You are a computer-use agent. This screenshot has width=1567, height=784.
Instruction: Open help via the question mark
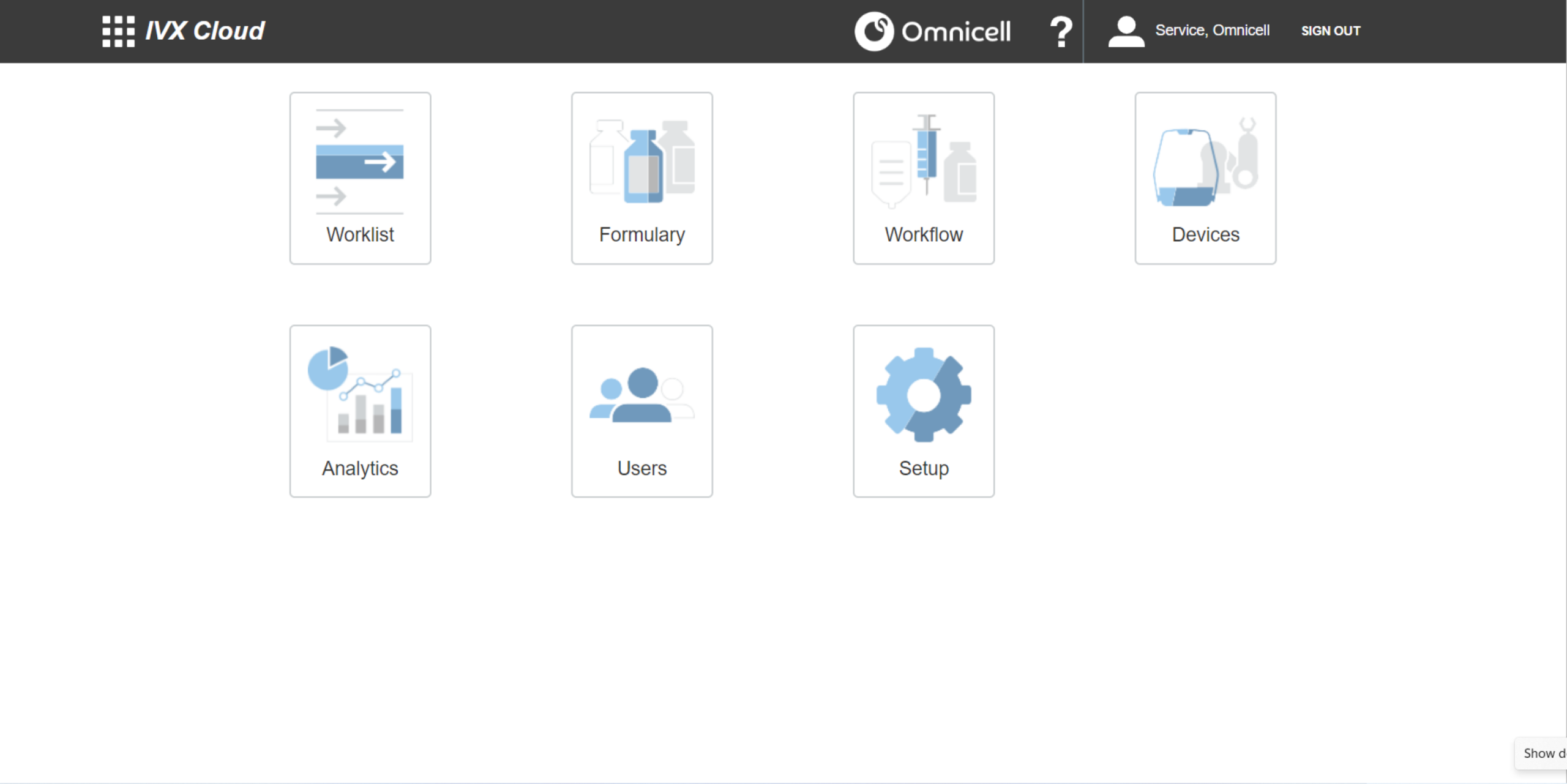click(1061, 32)
